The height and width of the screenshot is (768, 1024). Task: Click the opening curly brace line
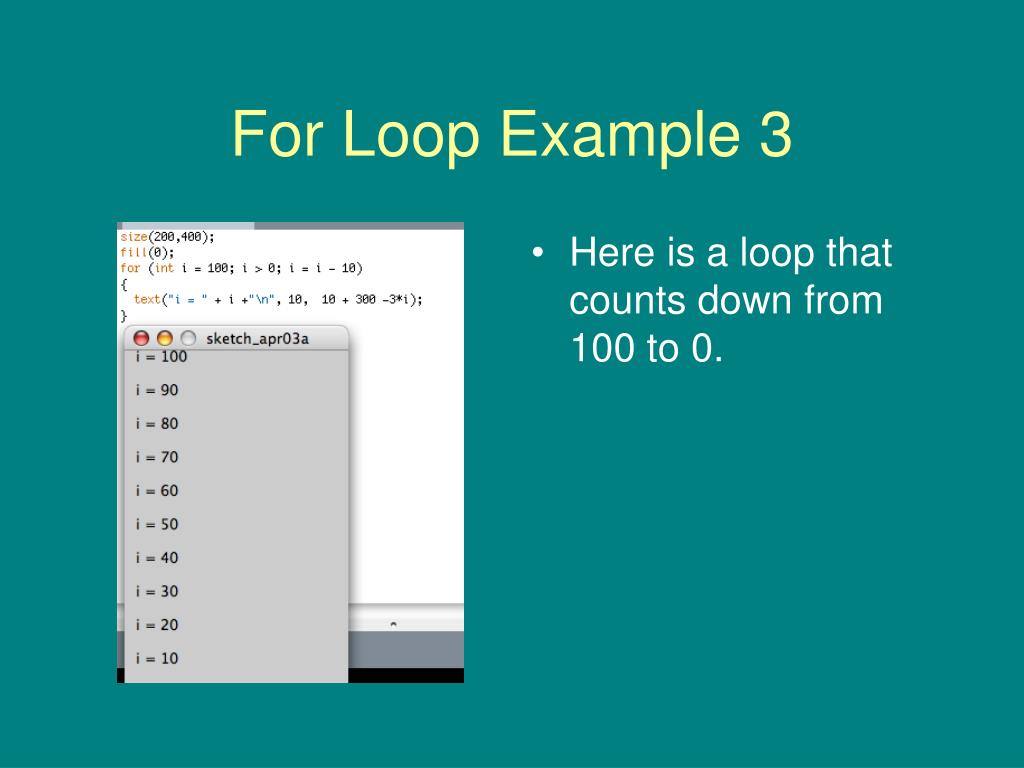(x=123, y=284)
